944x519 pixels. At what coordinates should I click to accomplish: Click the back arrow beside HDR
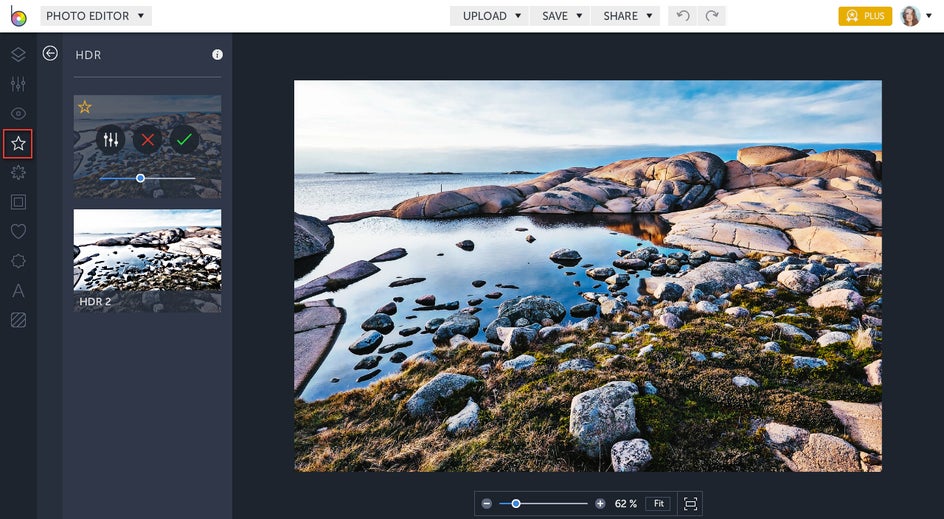[50, 54]
